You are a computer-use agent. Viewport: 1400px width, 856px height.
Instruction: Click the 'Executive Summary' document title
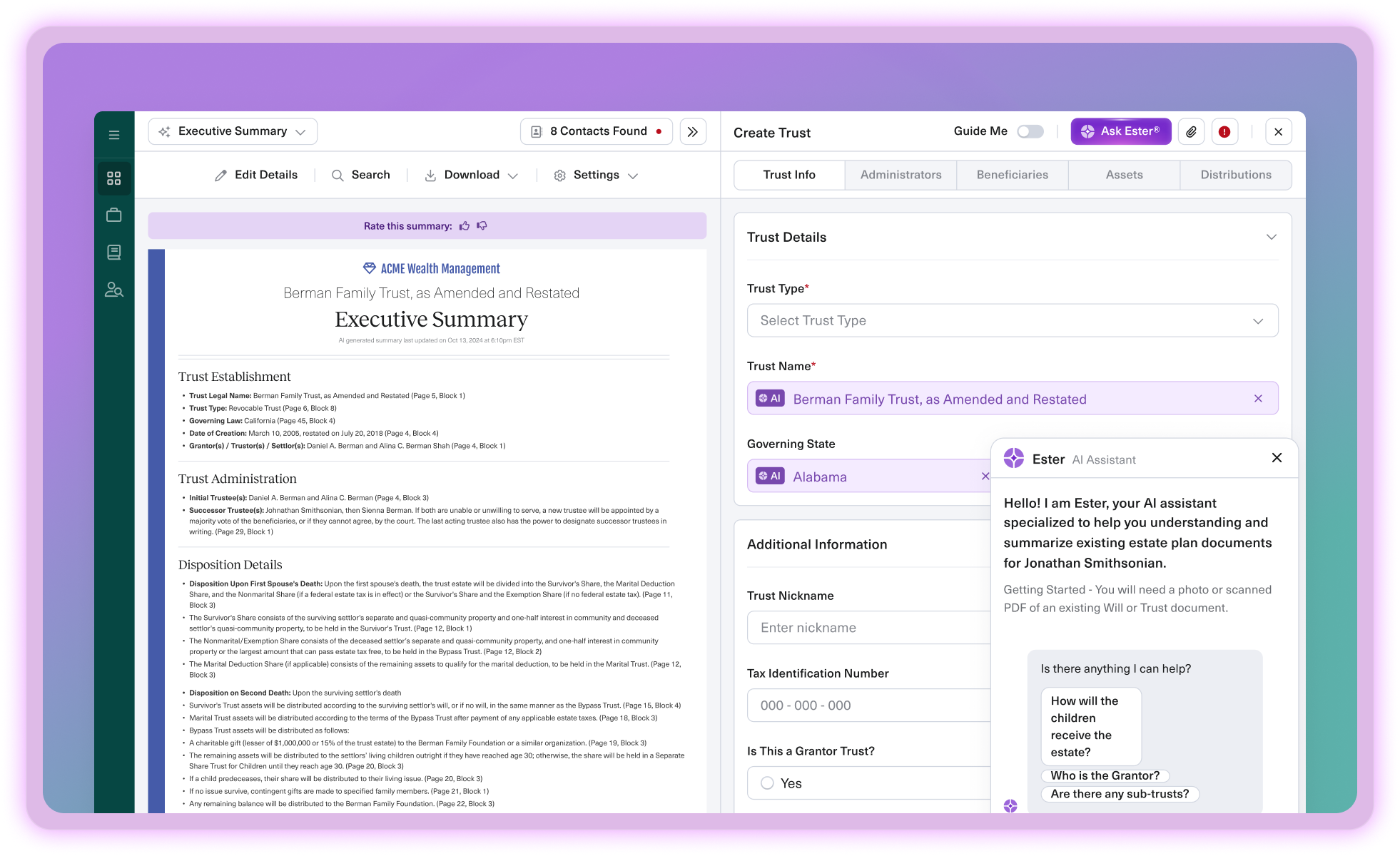tap(431, 319)
